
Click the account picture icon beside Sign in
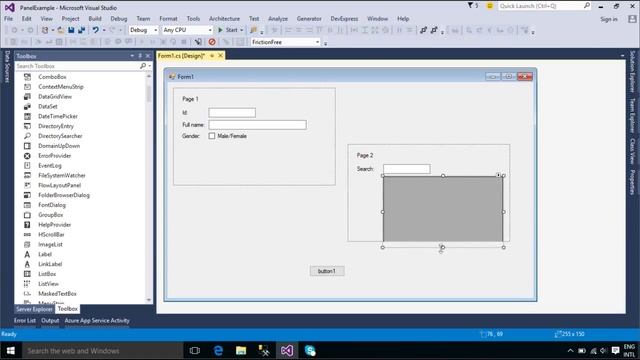point(632,19)
